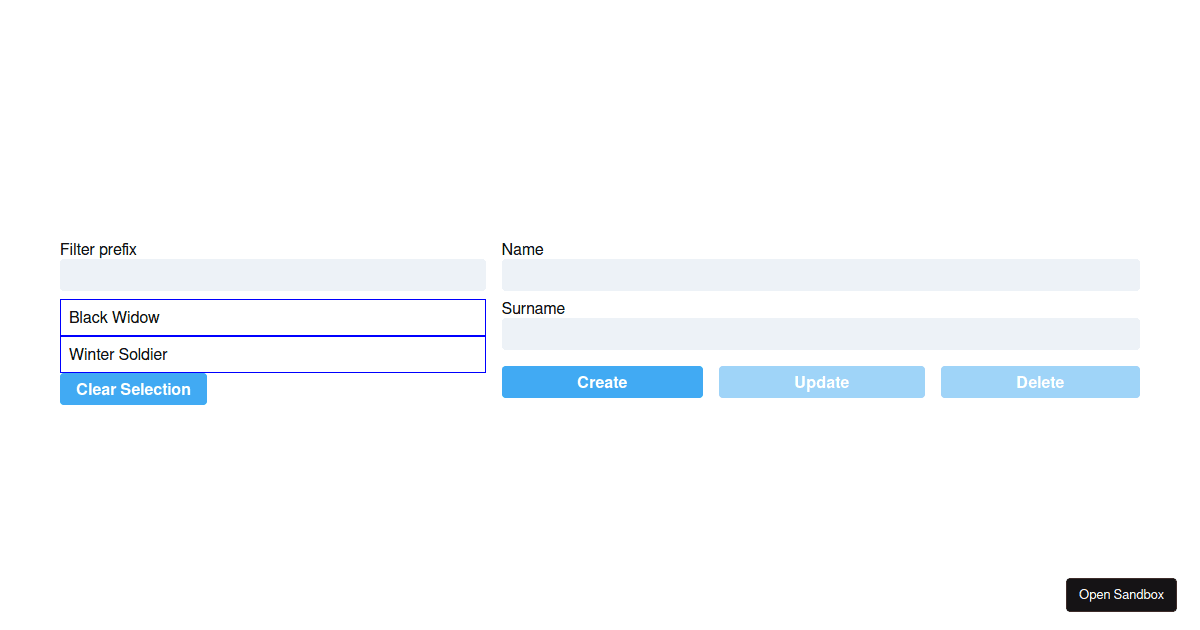Add a new person with Create
This screenshot has width=1200, height=630.
click(x=602, y=382)
